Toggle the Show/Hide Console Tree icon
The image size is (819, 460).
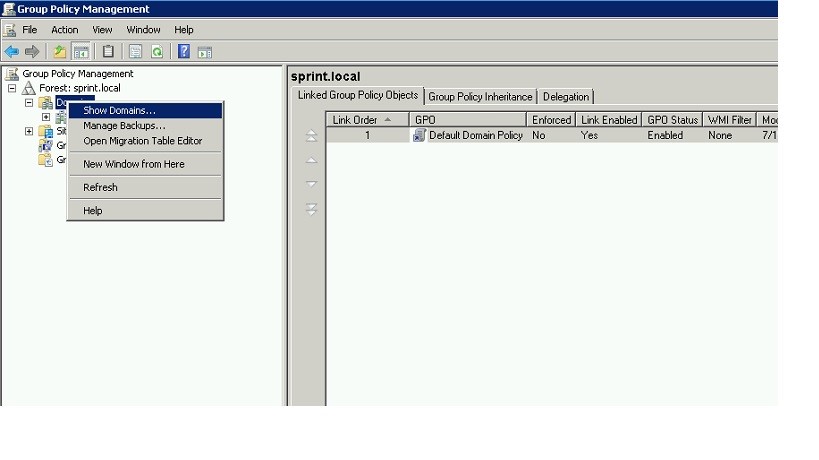coord(81,51)
